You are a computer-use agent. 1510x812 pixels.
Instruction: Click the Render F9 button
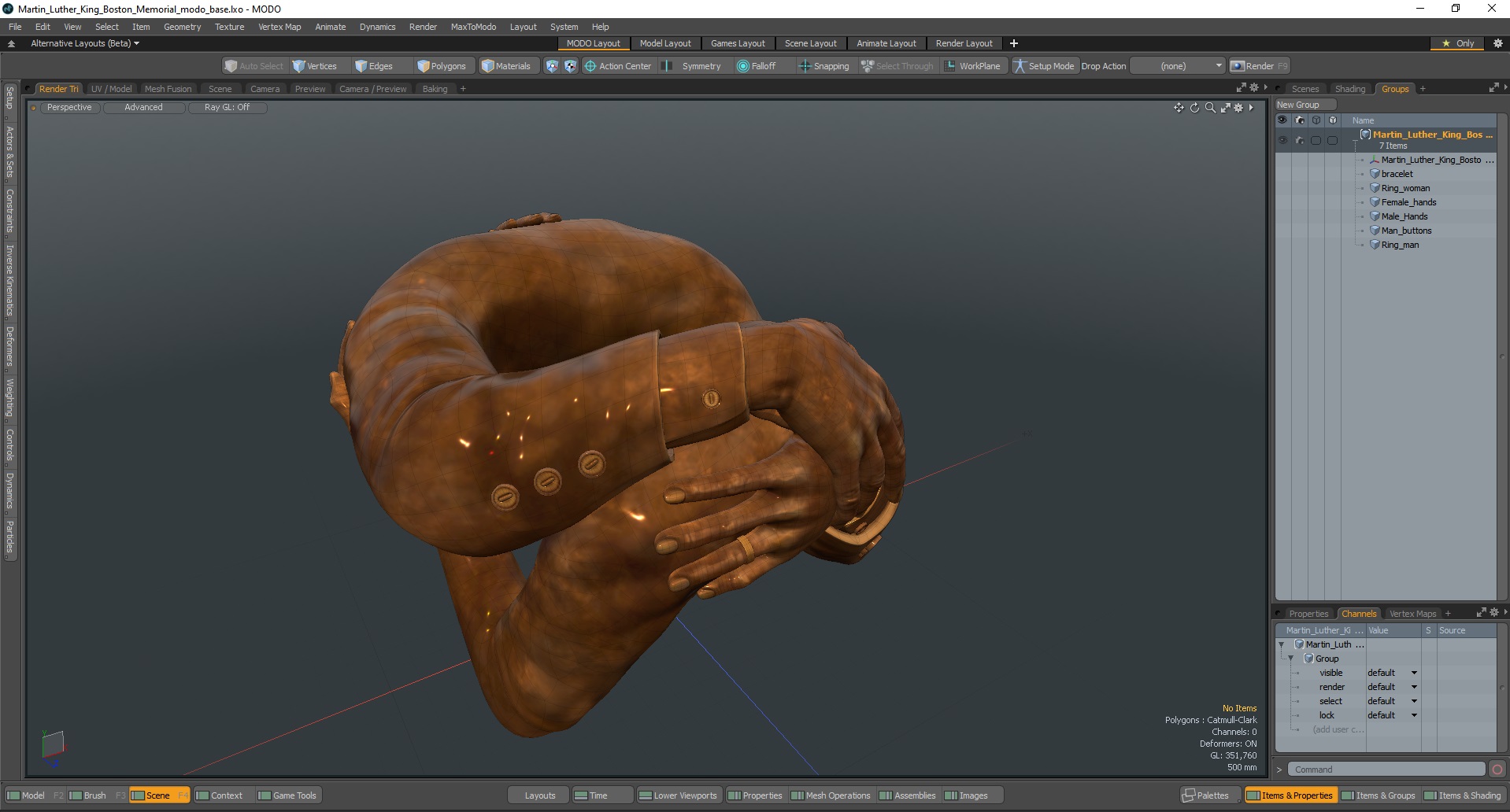point(1259,66)
